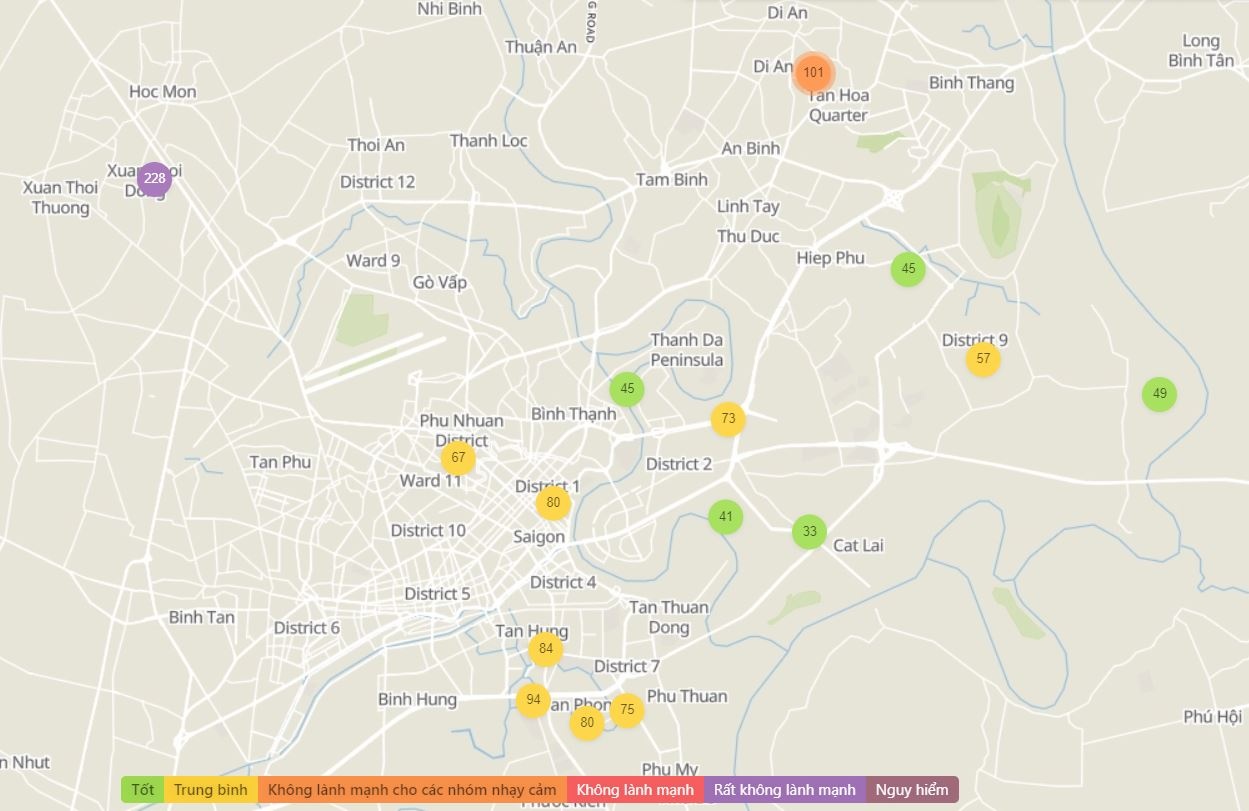Click the yellow 73 AQI marker
This screenshot has height=811, width=1249.
tap(728, 419)
